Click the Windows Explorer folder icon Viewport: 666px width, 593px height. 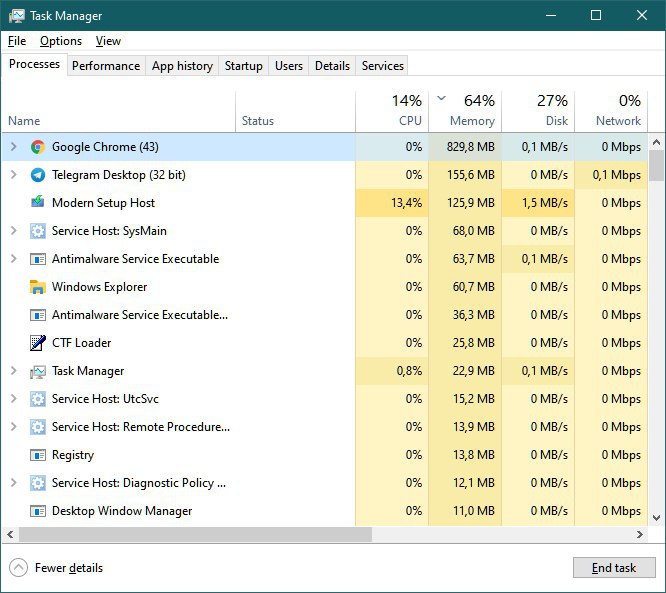point(38,287)
